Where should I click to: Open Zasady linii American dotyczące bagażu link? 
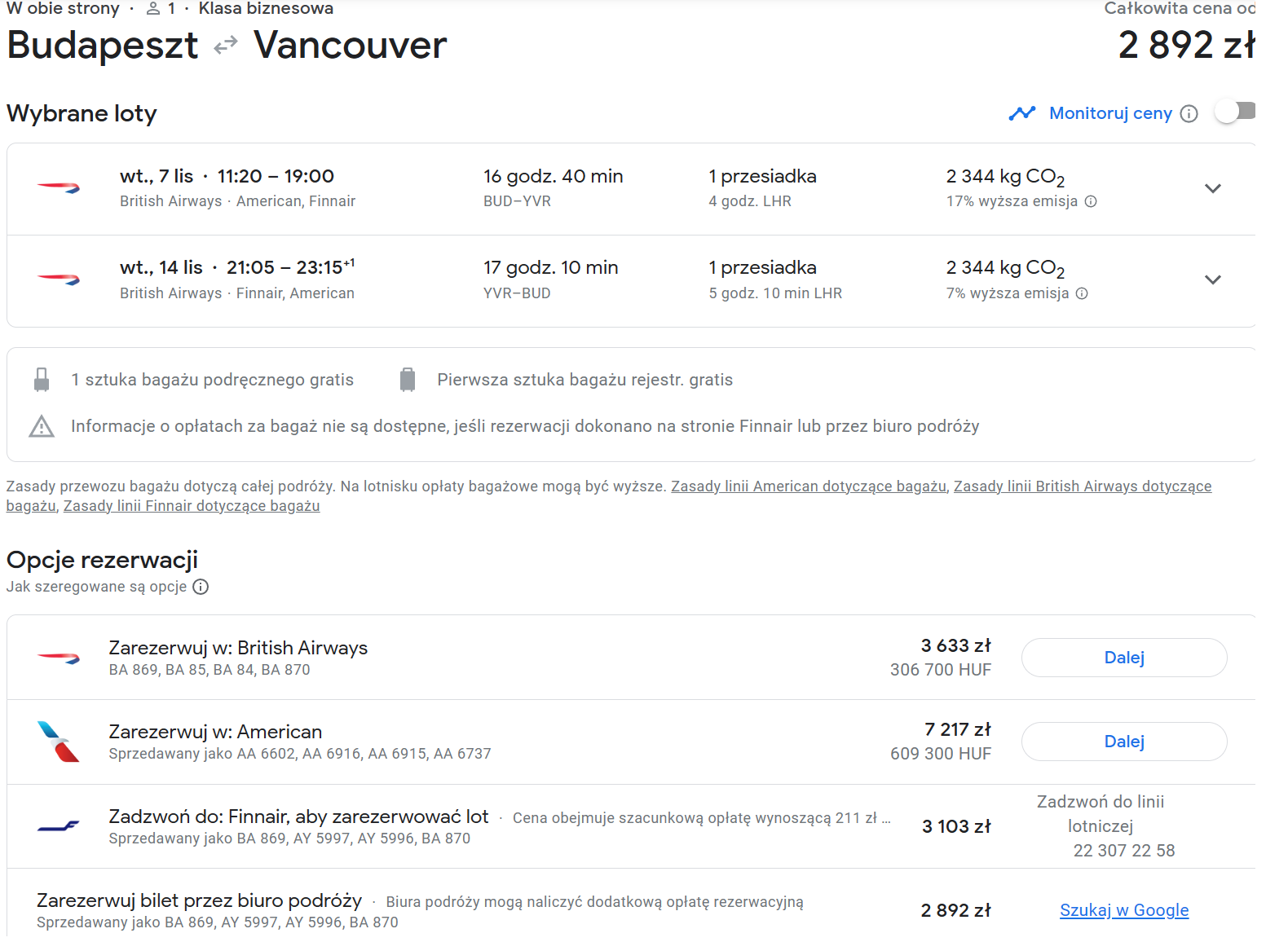tap(809, 486)
